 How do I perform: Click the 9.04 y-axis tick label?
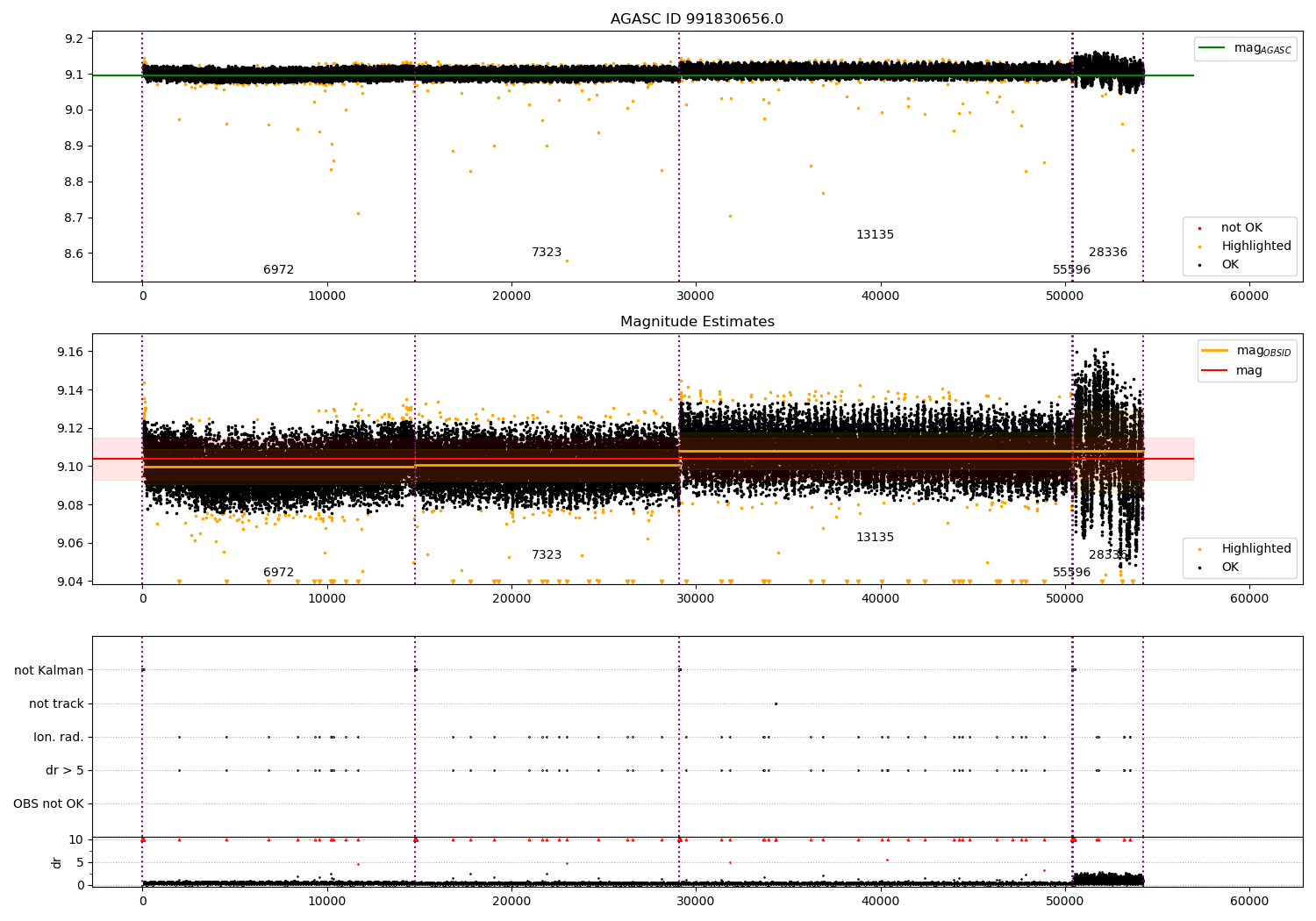pos(71,582)
